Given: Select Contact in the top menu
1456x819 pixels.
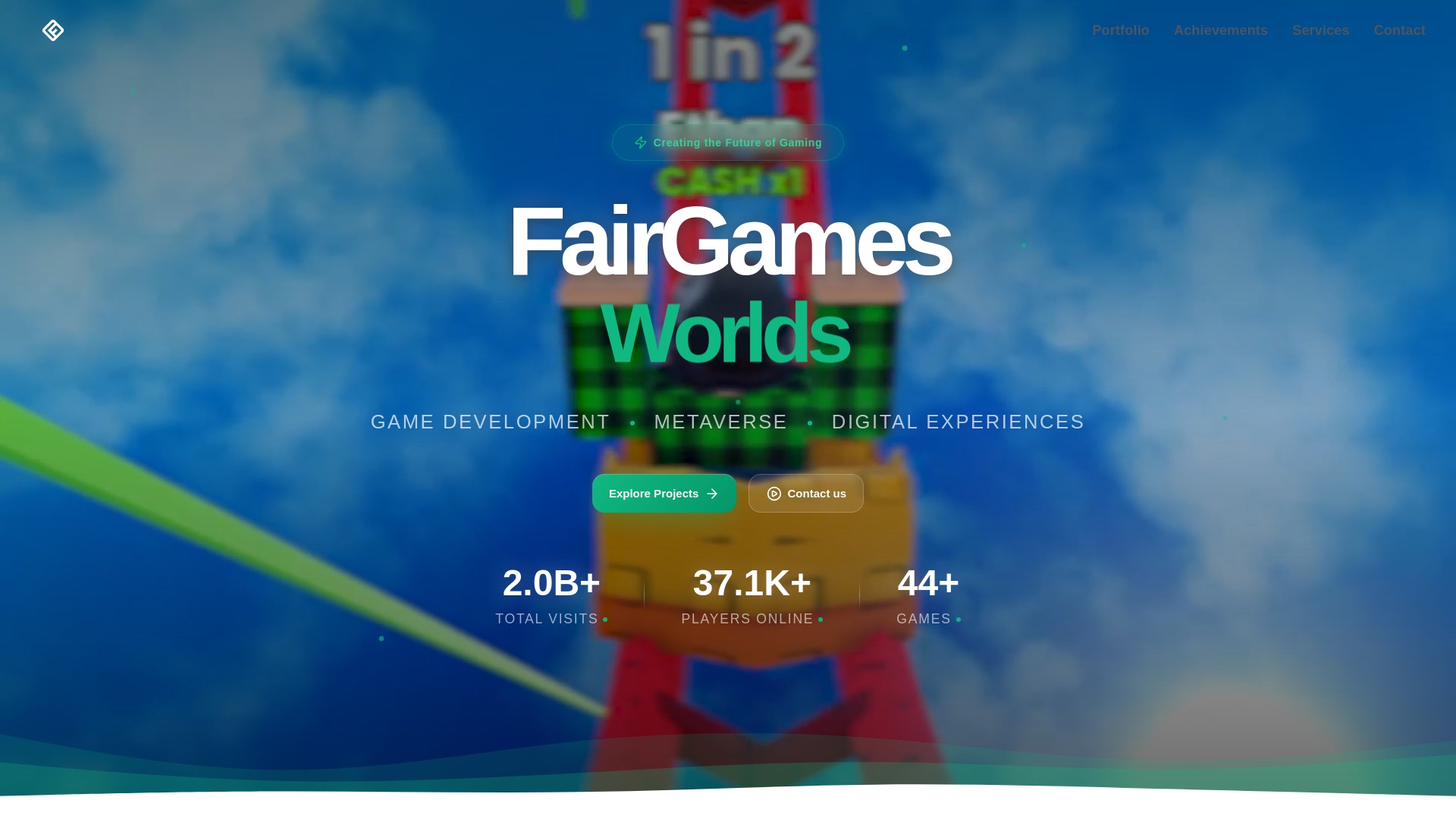Looking at the screenshot, I should (x=1399, y=30).
